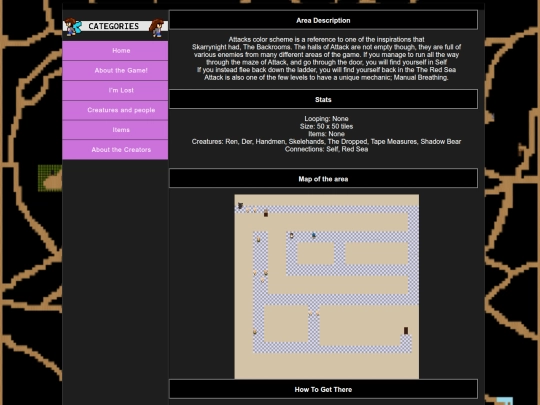The width and height of the screenshot is (540, 405).
Task: Click the Creatures list line in Stats
Action: [x=326, y=142]
